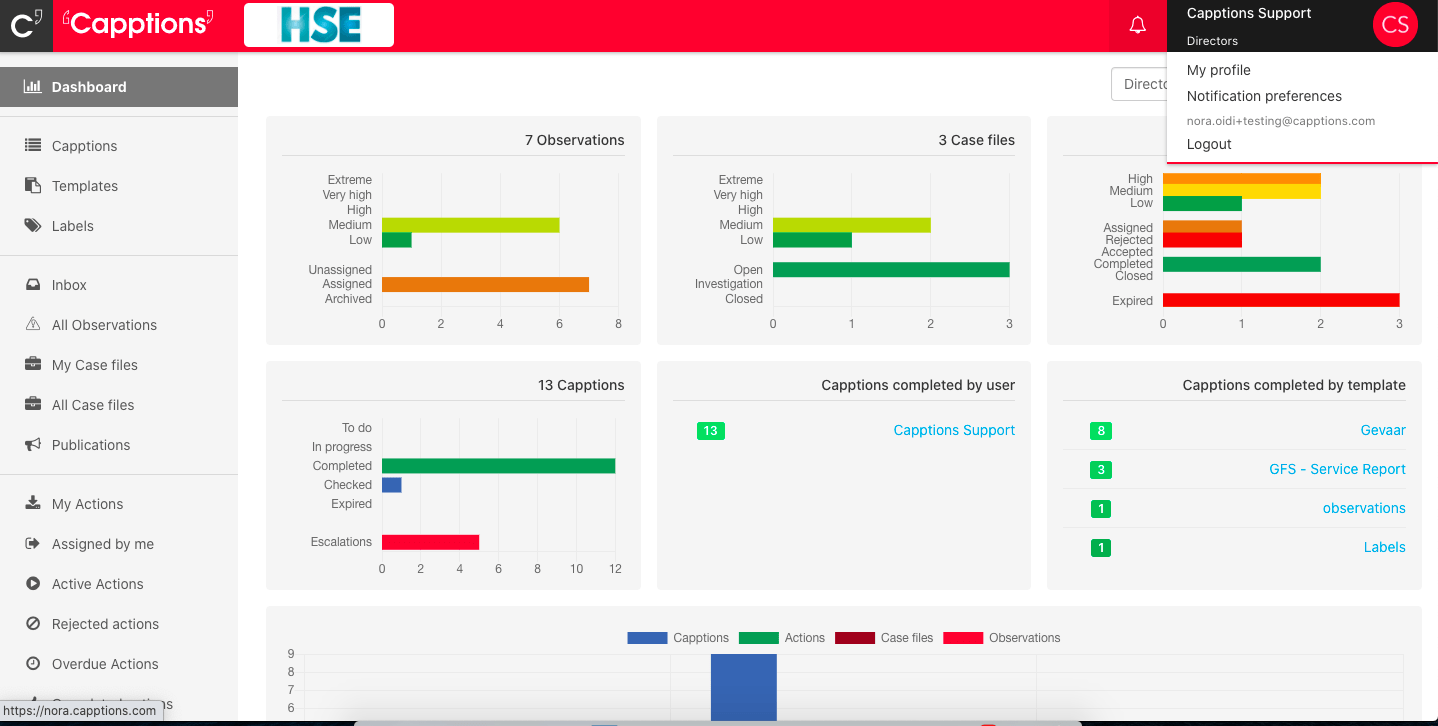Click the Assigned by me arrow icon

[33, 544]
